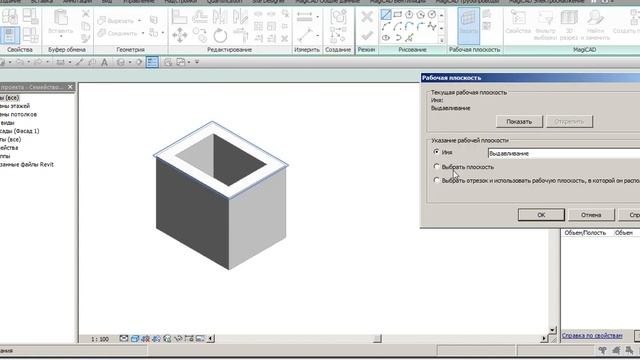640x360 pixels.
Task: Select the Pick Lines tool
Action: 409,38
